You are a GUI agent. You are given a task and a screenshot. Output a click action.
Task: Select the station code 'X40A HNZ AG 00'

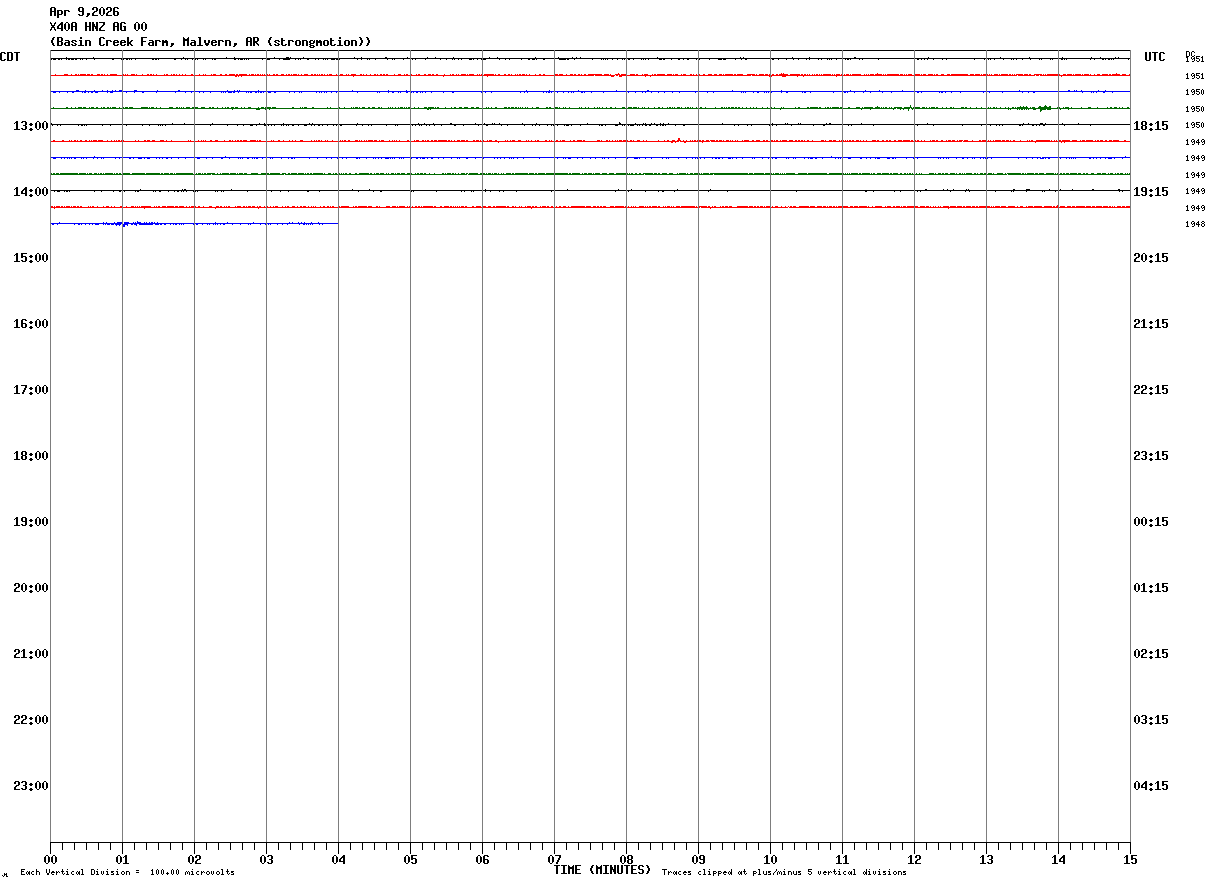[98, 27]
